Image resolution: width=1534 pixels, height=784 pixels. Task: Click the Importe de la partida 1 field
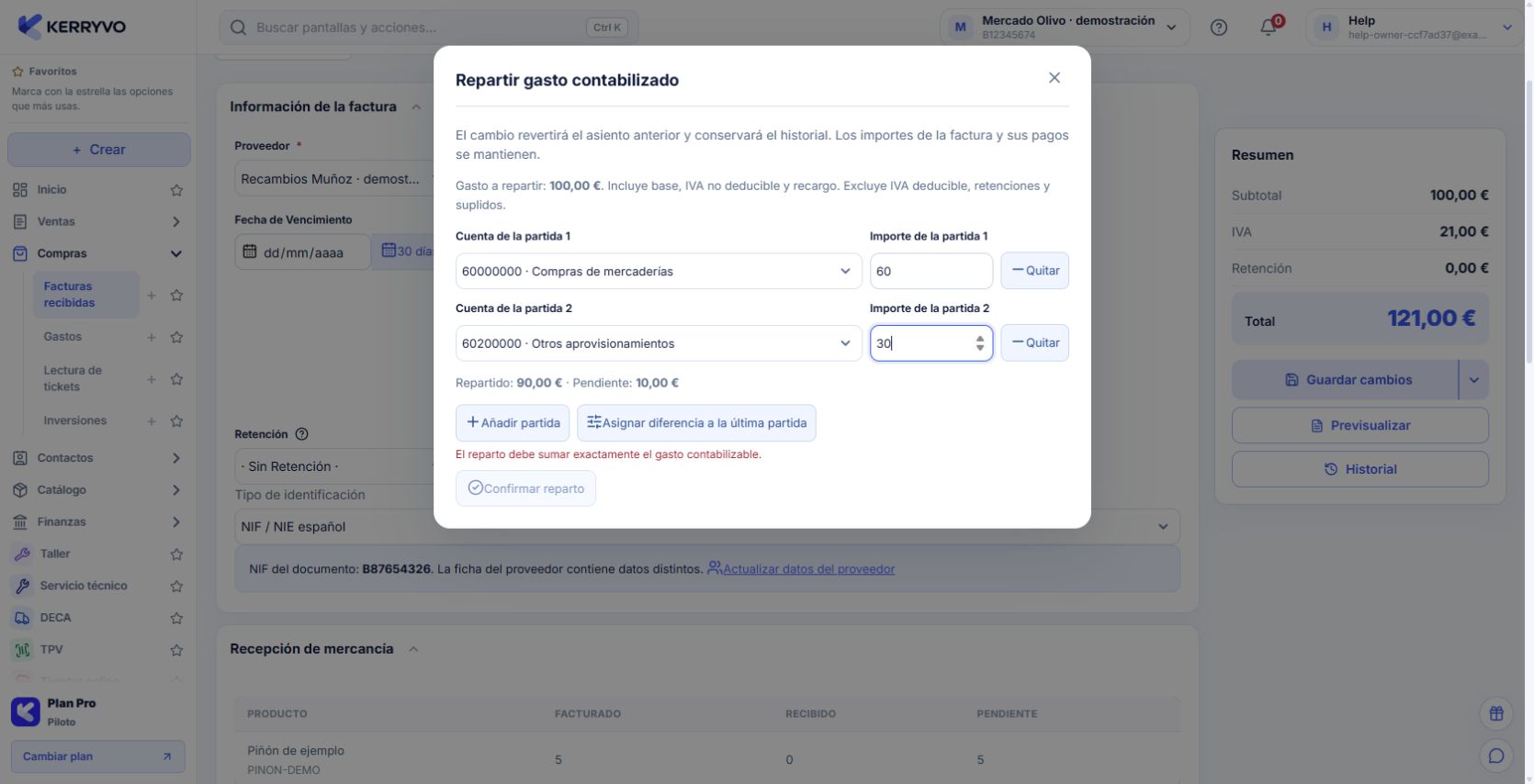931,271
